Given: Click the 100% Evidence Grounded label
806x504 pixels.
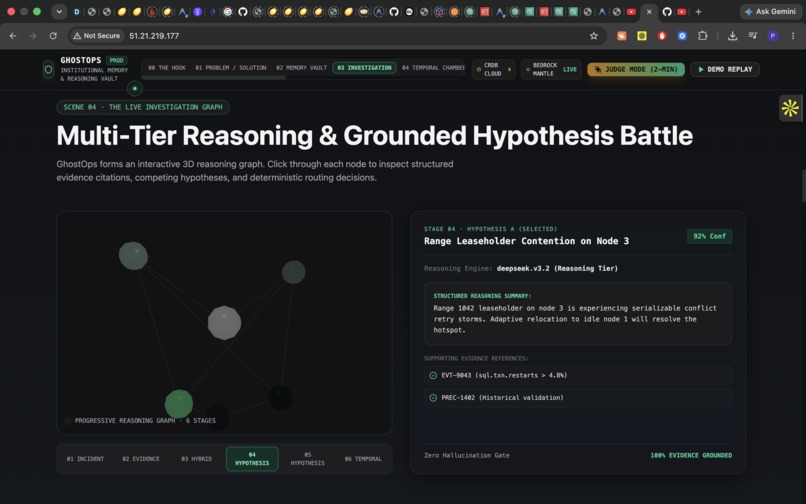Looking at the screenshot, I should [x=691, y=456].
